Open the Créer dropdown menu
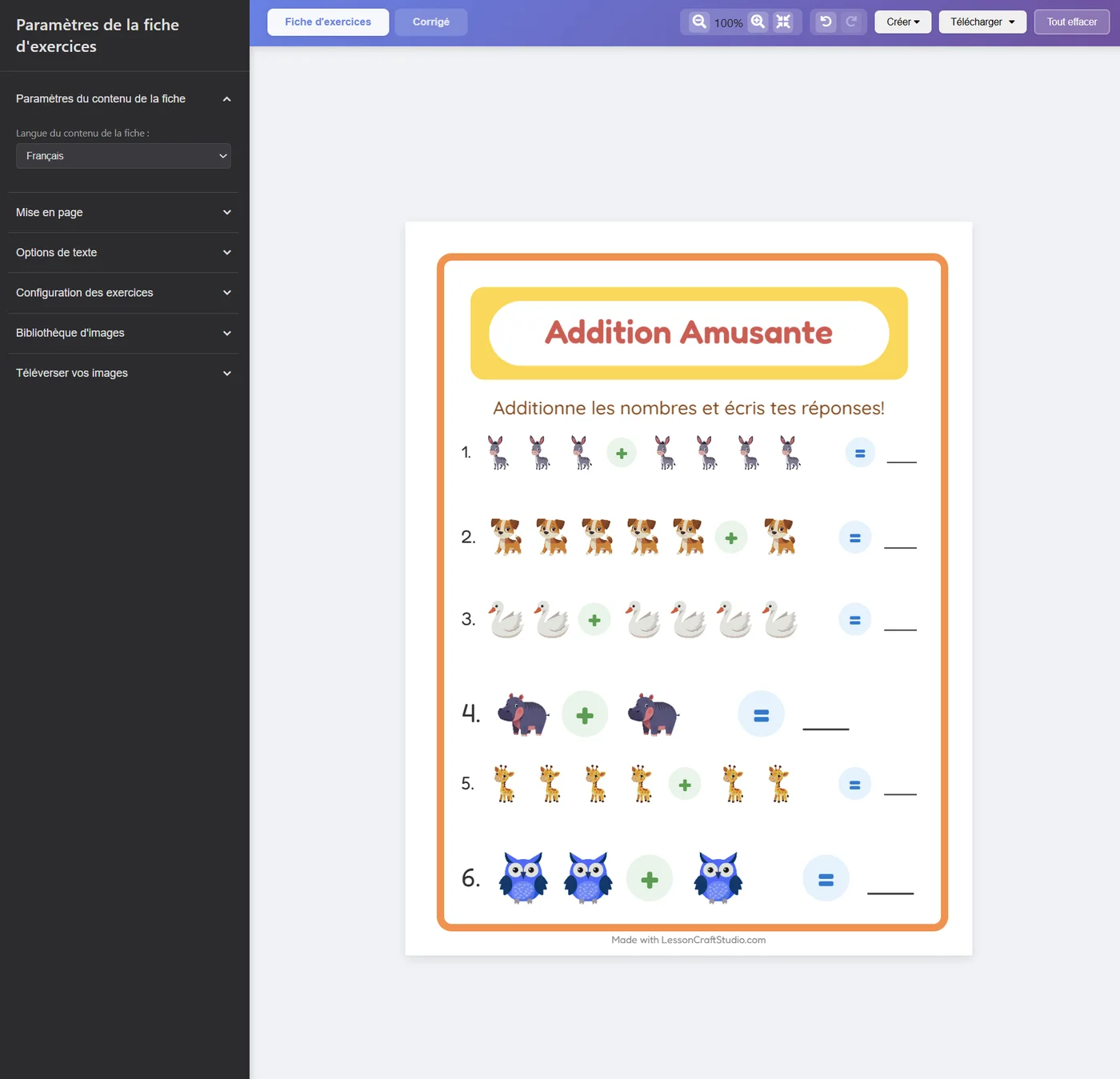This screenshot has height=1079, width=1120. tap(903, 22)
